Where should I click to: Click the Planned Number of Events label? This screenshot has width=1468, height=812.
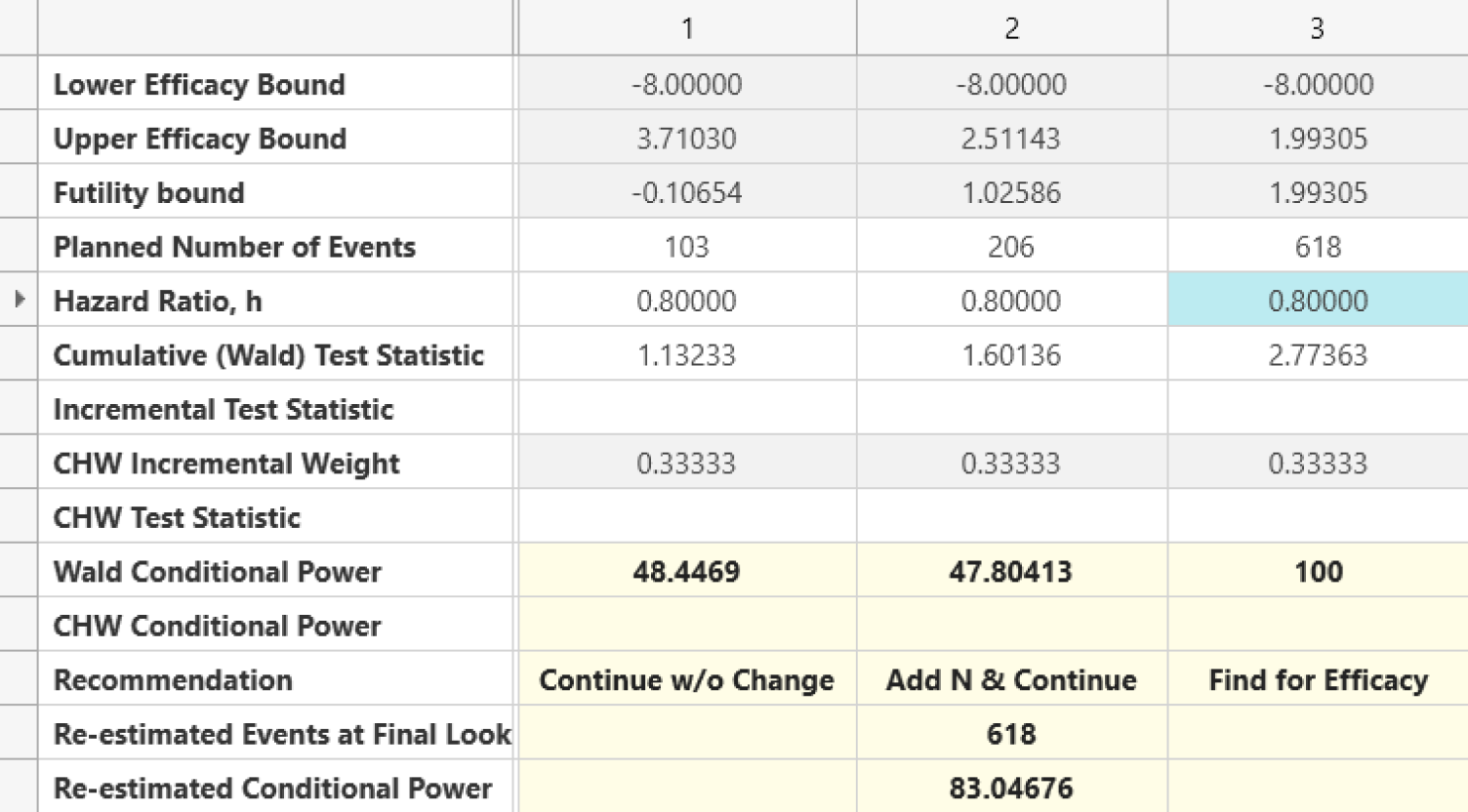(234, 247)
